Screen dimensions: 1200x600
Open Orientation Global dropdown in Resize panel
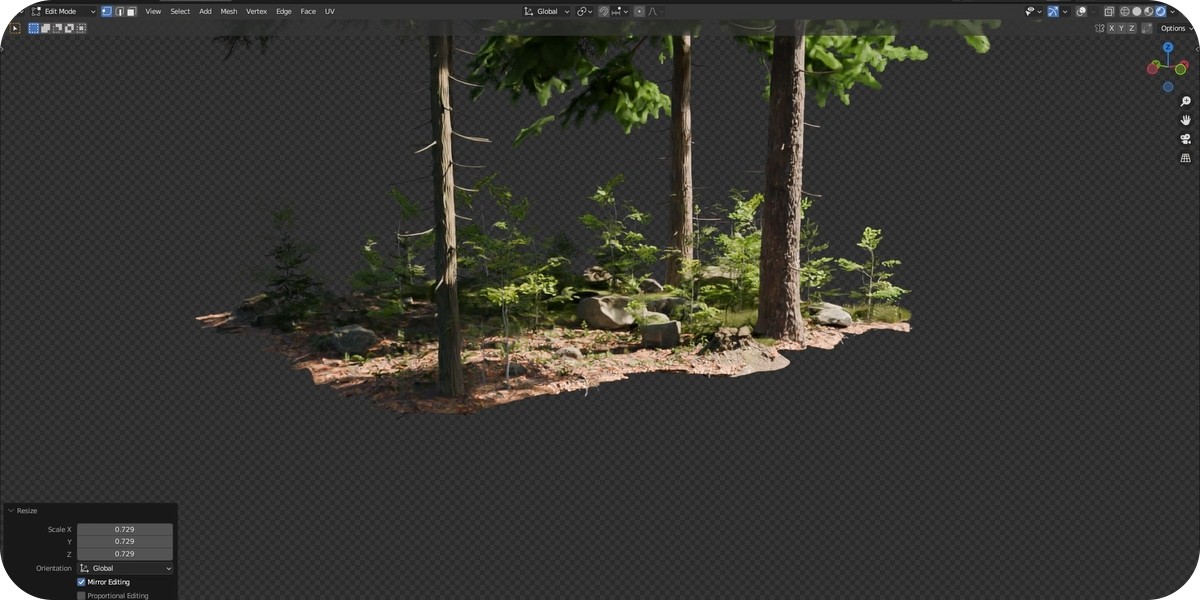tap(125, 568)
